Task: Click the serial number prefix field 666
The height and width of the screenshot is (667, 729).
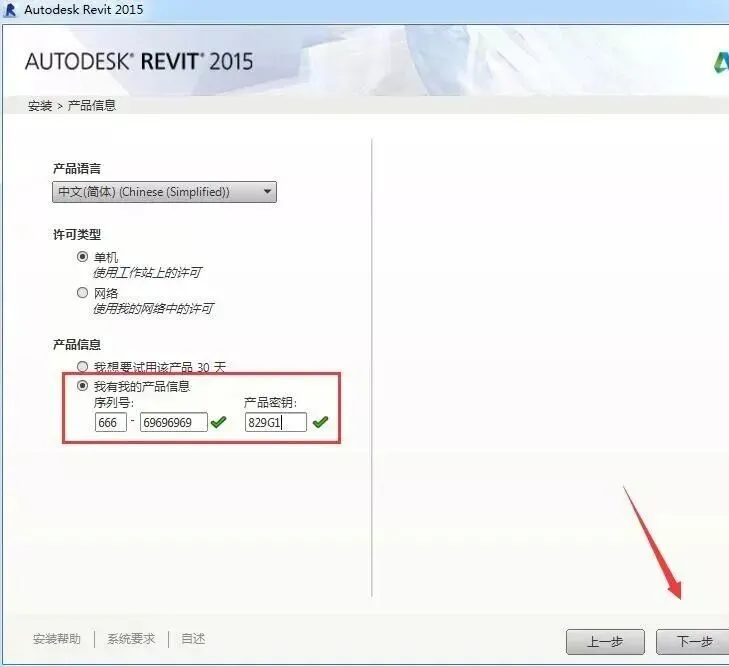Action: (111, 422)
